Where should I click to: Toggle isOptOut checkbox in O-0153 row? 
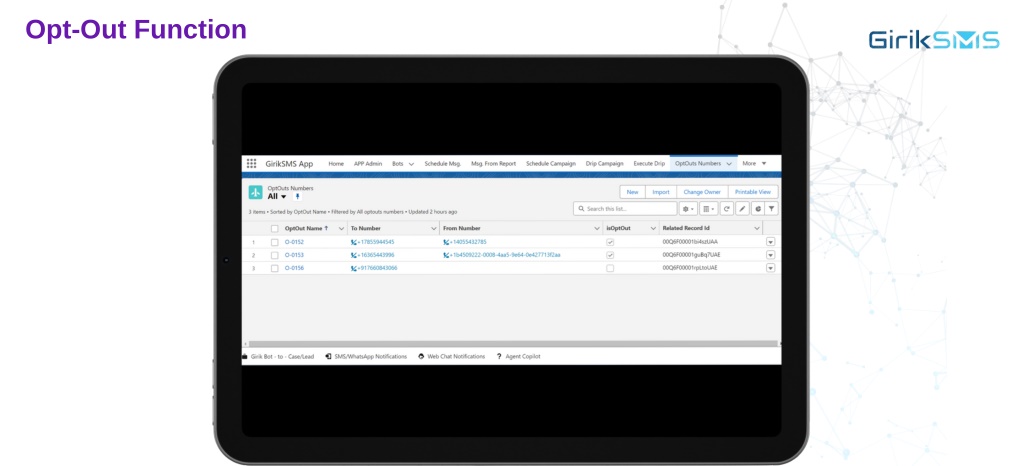coord(610,255)
